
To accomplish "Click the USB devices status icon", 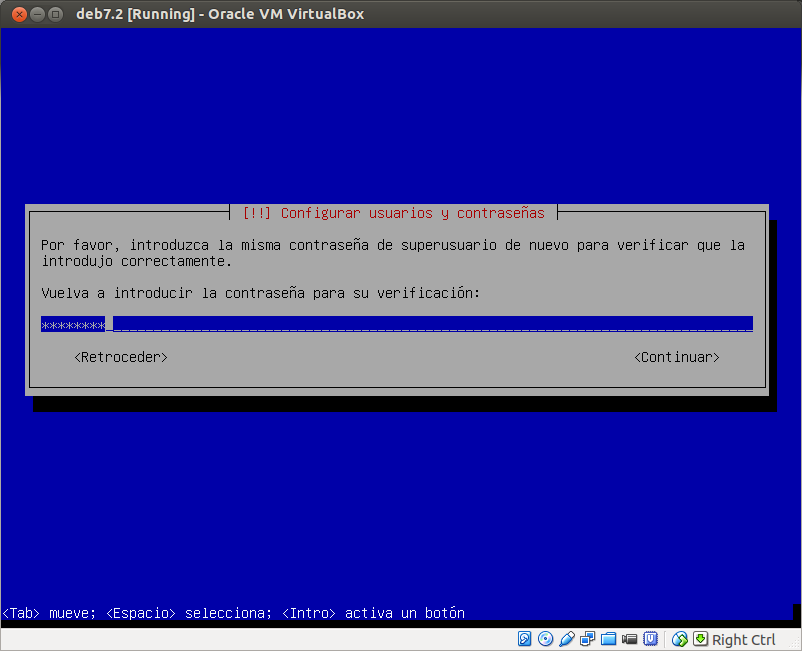I will tap(567, 638).
